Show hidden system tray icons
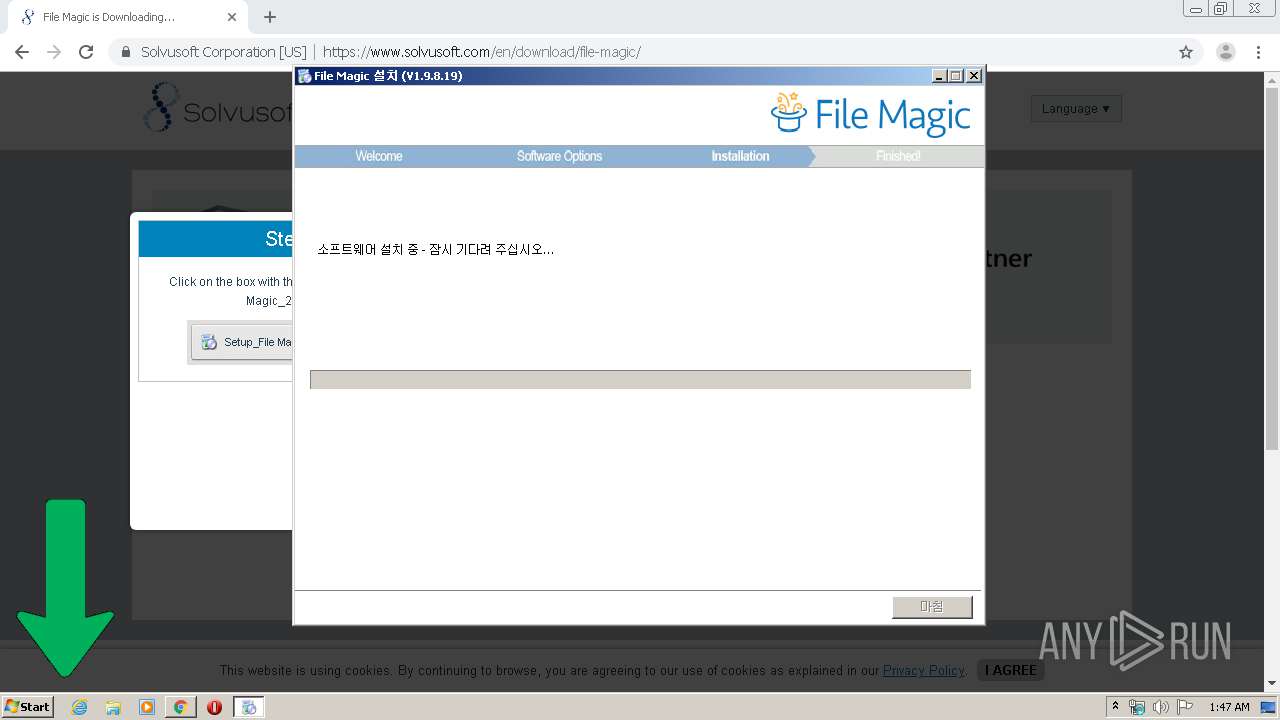Image resolution: width=1280 pixels, height=720 pixels. point(1115,706)
